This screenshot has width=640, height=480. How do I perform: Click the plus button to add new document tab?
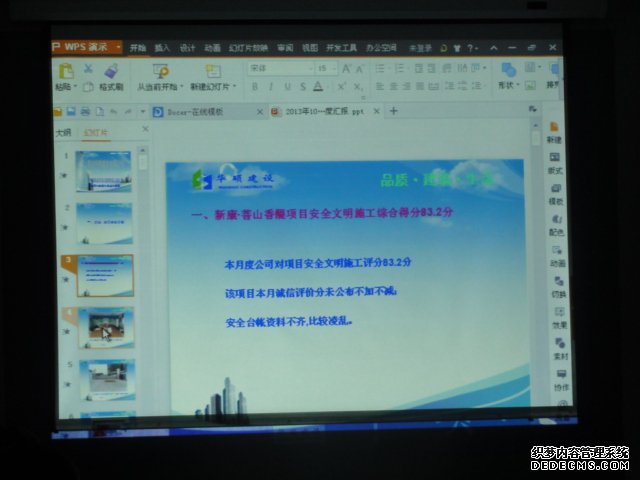[x=393, y=111]
